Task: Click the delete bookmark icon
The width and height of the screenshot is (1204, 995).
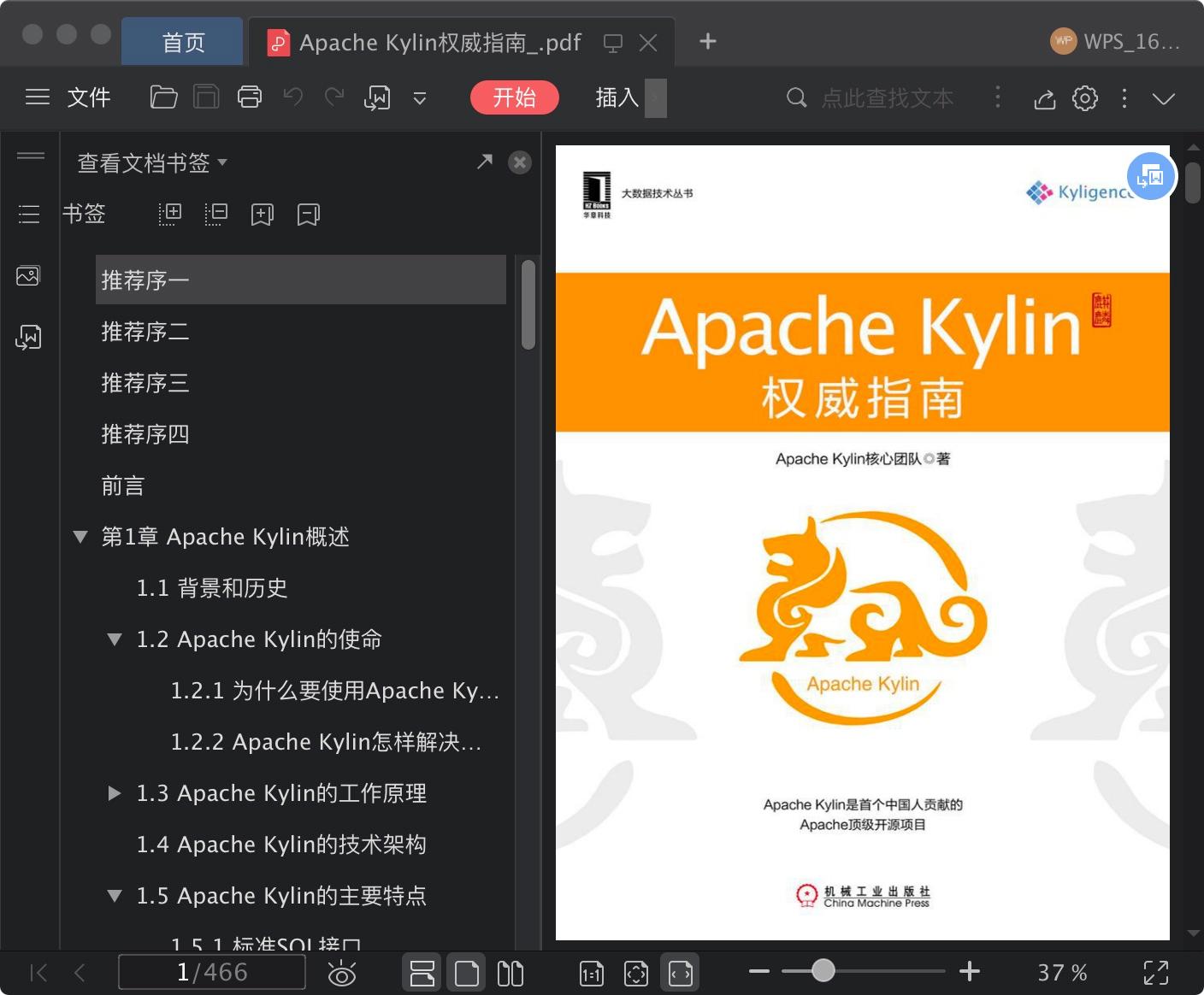Action: [x=309, y=214]
